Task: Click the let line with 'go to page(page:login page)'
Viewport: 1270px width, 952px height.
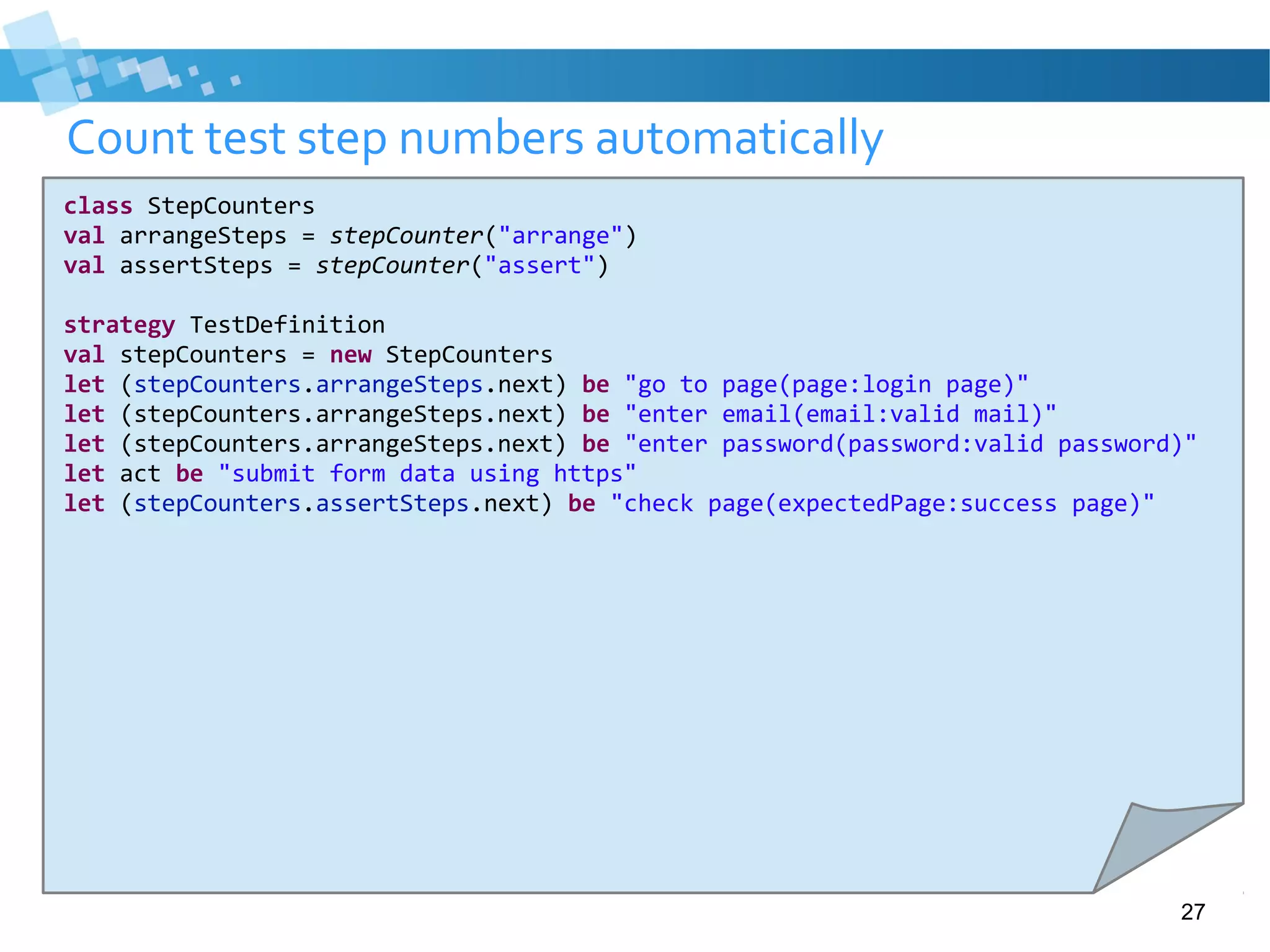Action: [x=546, y=385]
